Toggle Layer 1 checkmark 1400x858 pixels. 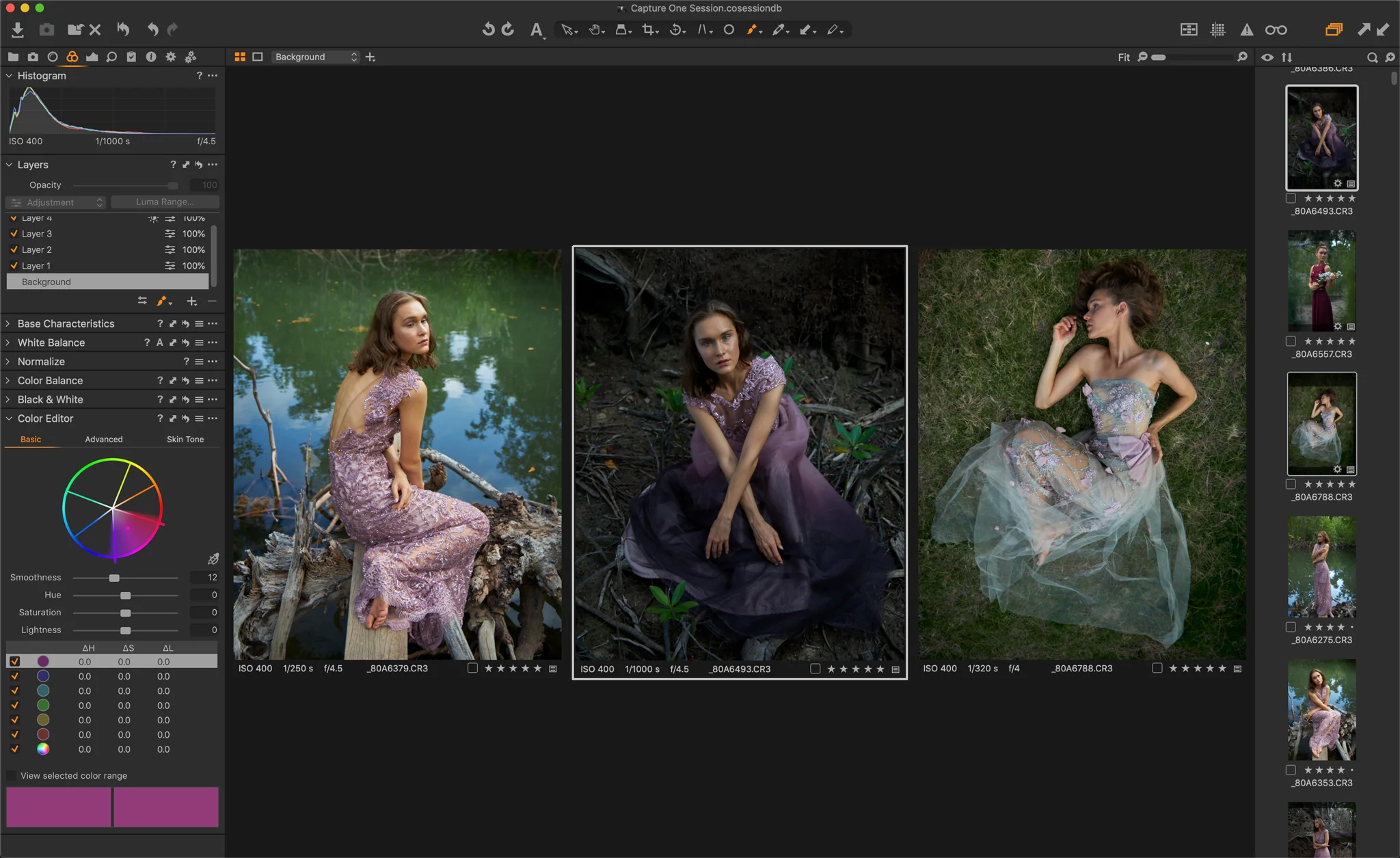click(x=14, y=265)
